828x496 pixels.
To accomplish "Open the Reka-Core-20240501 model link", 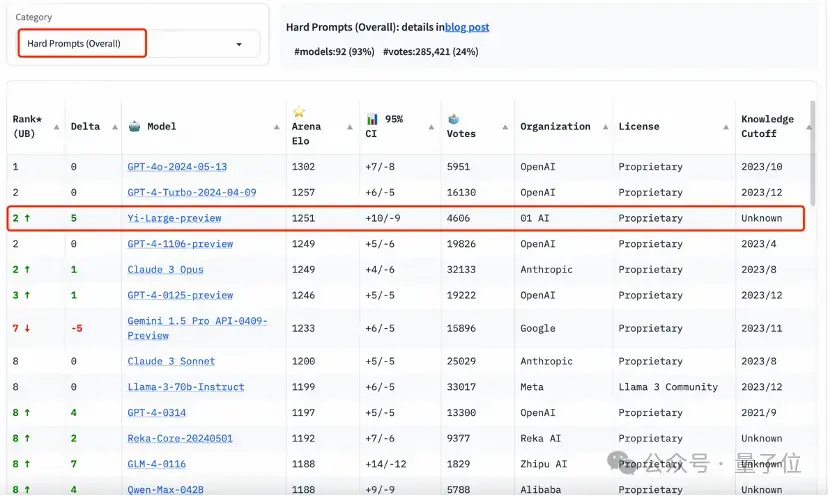I will (179, 438).
